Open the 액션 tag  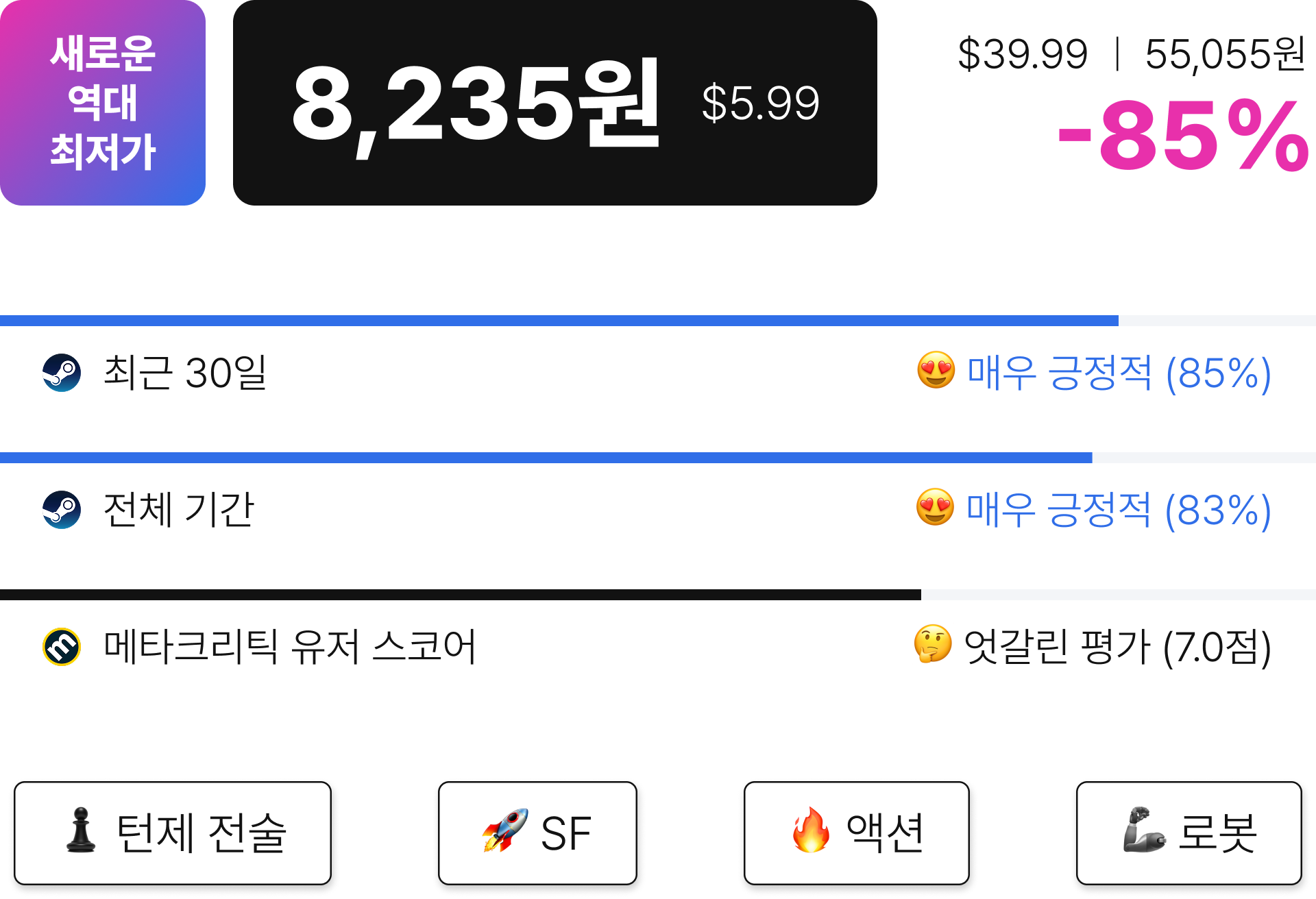tap(857, 833)
